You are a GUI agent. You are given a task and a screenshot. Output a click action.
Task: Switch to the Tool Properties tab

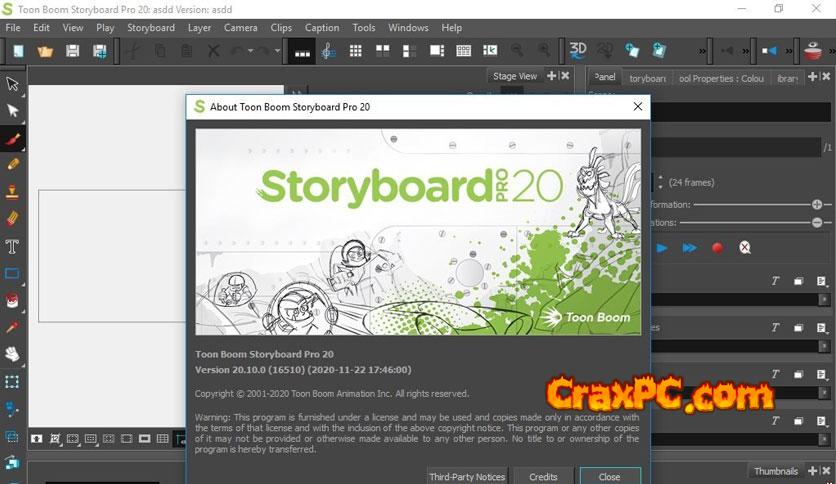(720, 78)
